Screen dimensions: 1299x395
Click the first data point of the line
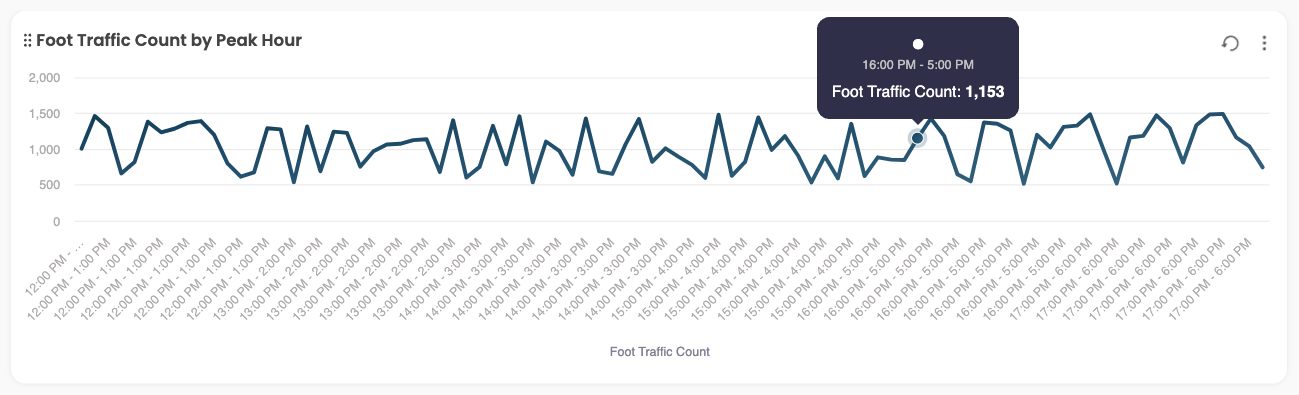(x=82, y=149)
